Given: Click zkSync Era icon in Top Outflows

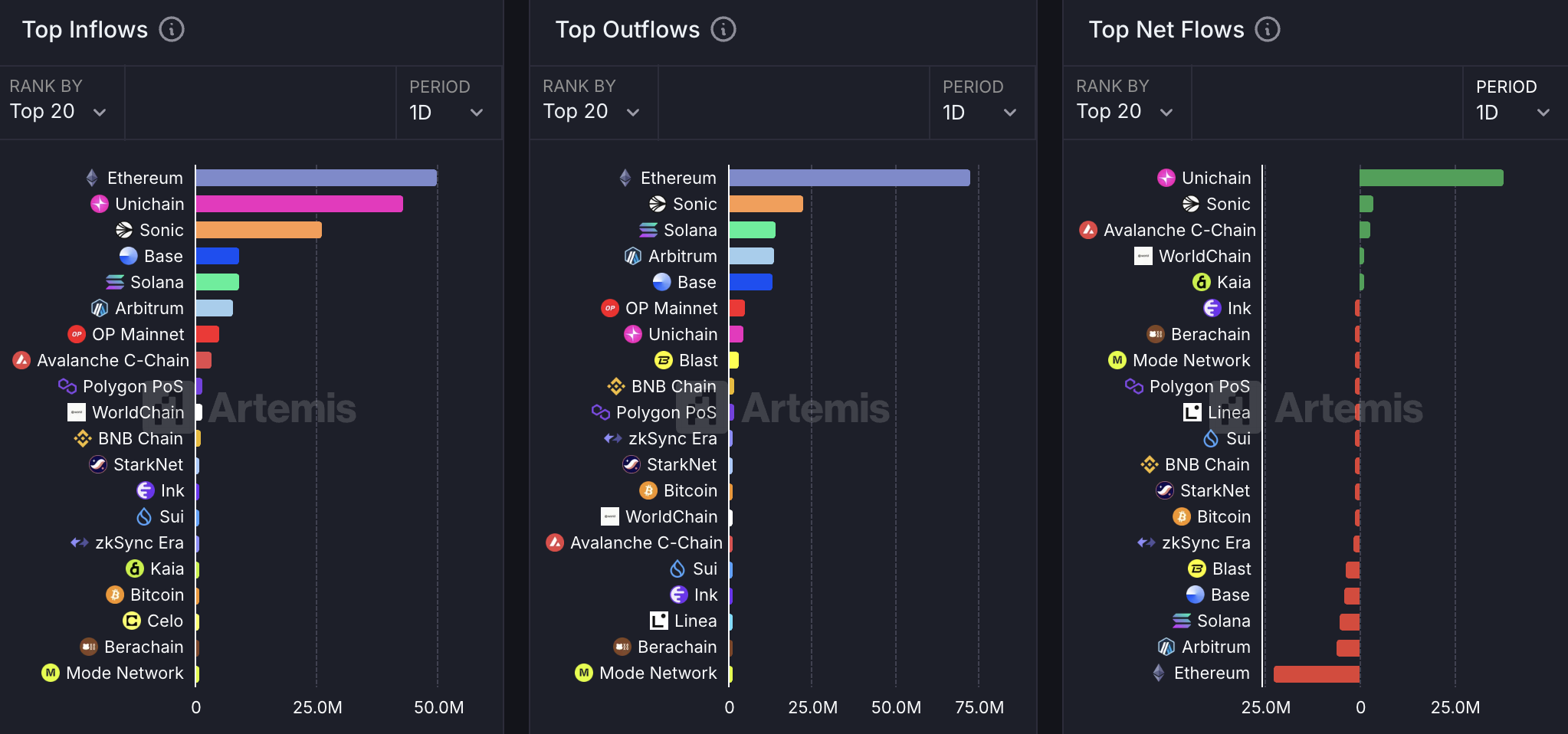Looking at the screenshot, I should coord(613,438).
